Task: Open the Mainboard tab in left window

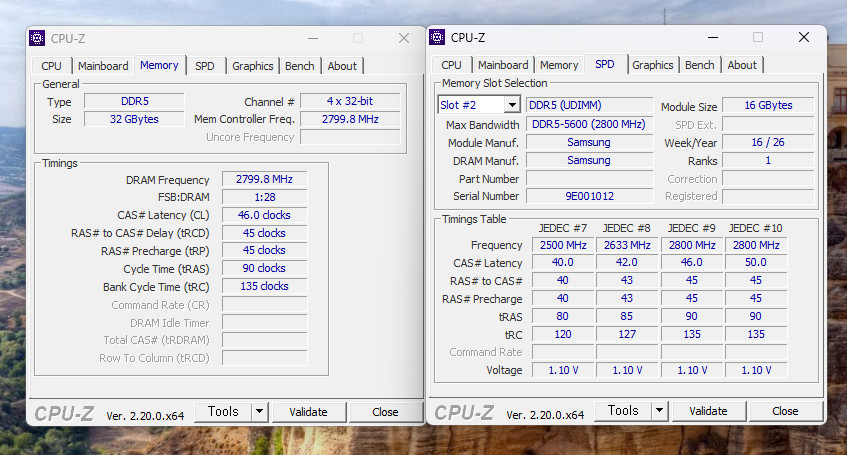Action: pos(103,66)
